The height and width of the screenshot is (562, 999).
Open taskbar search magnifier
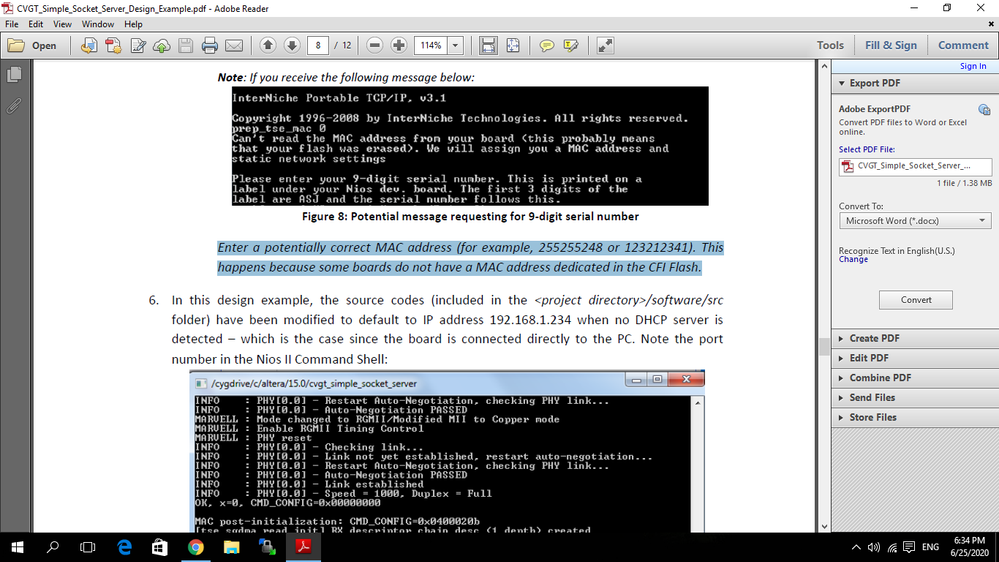point(53,547)
